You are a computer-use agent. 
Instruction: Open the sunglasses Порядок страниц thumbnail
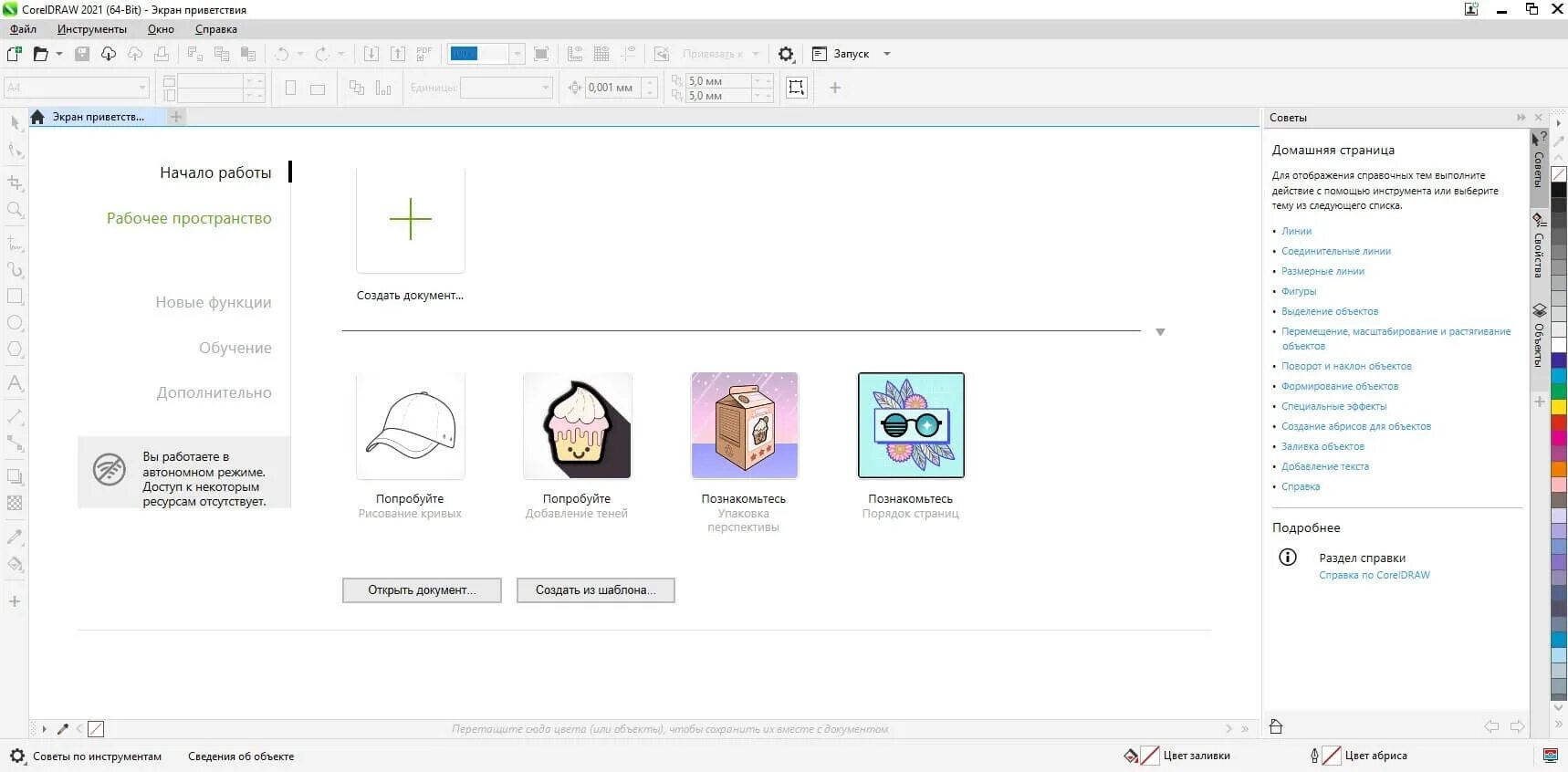(x=911, y=425)
